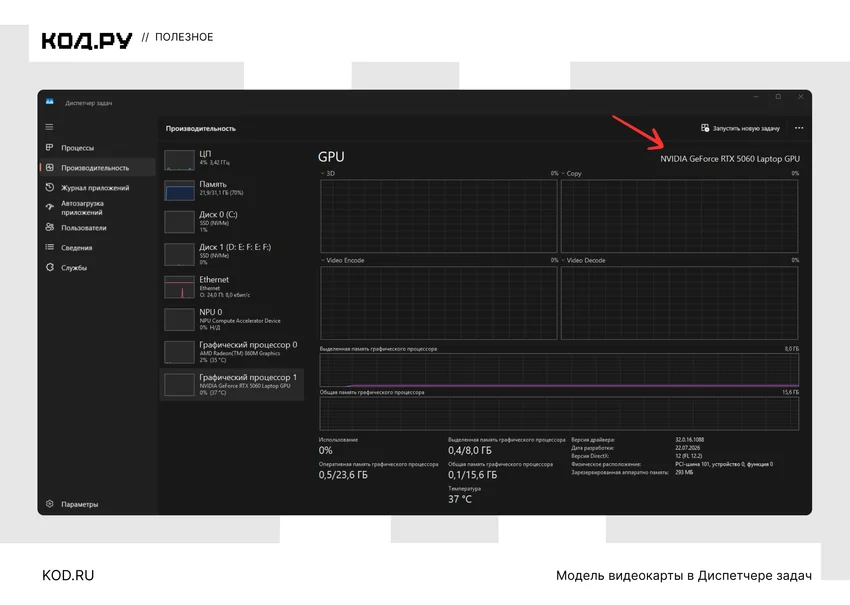This screenshot has height=605, width=850.
Task: Open the hamburger navigation menu icon
Action: (x=49, y=127)
